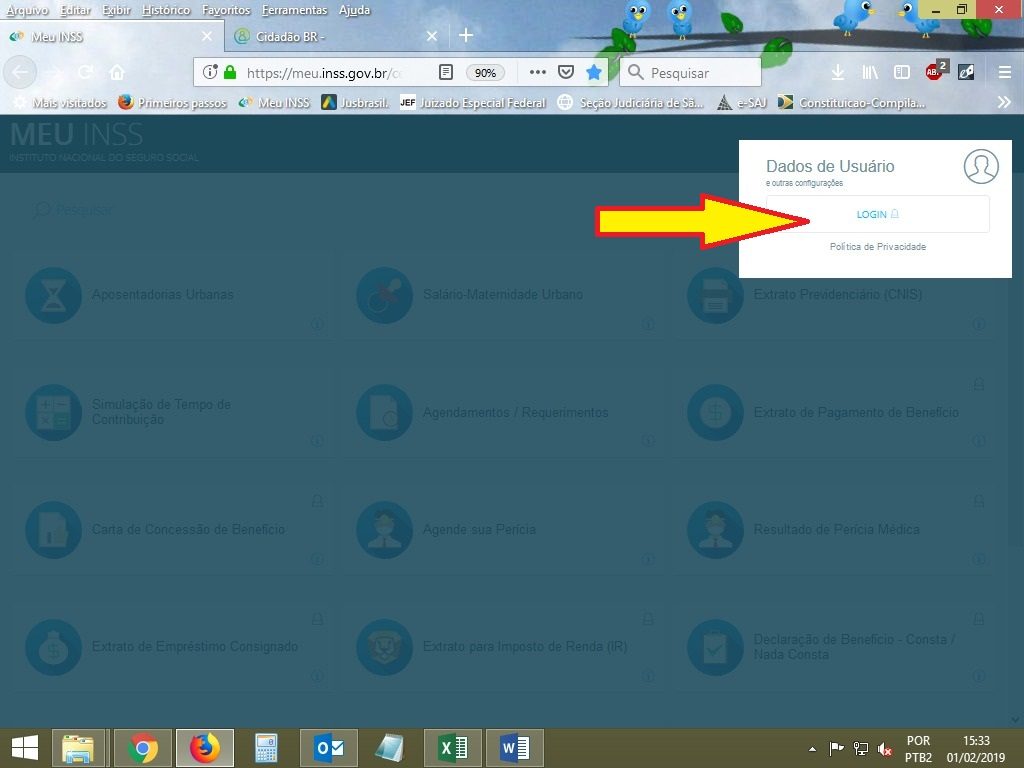Close the Cidadão BR tab

click(432, 37)
